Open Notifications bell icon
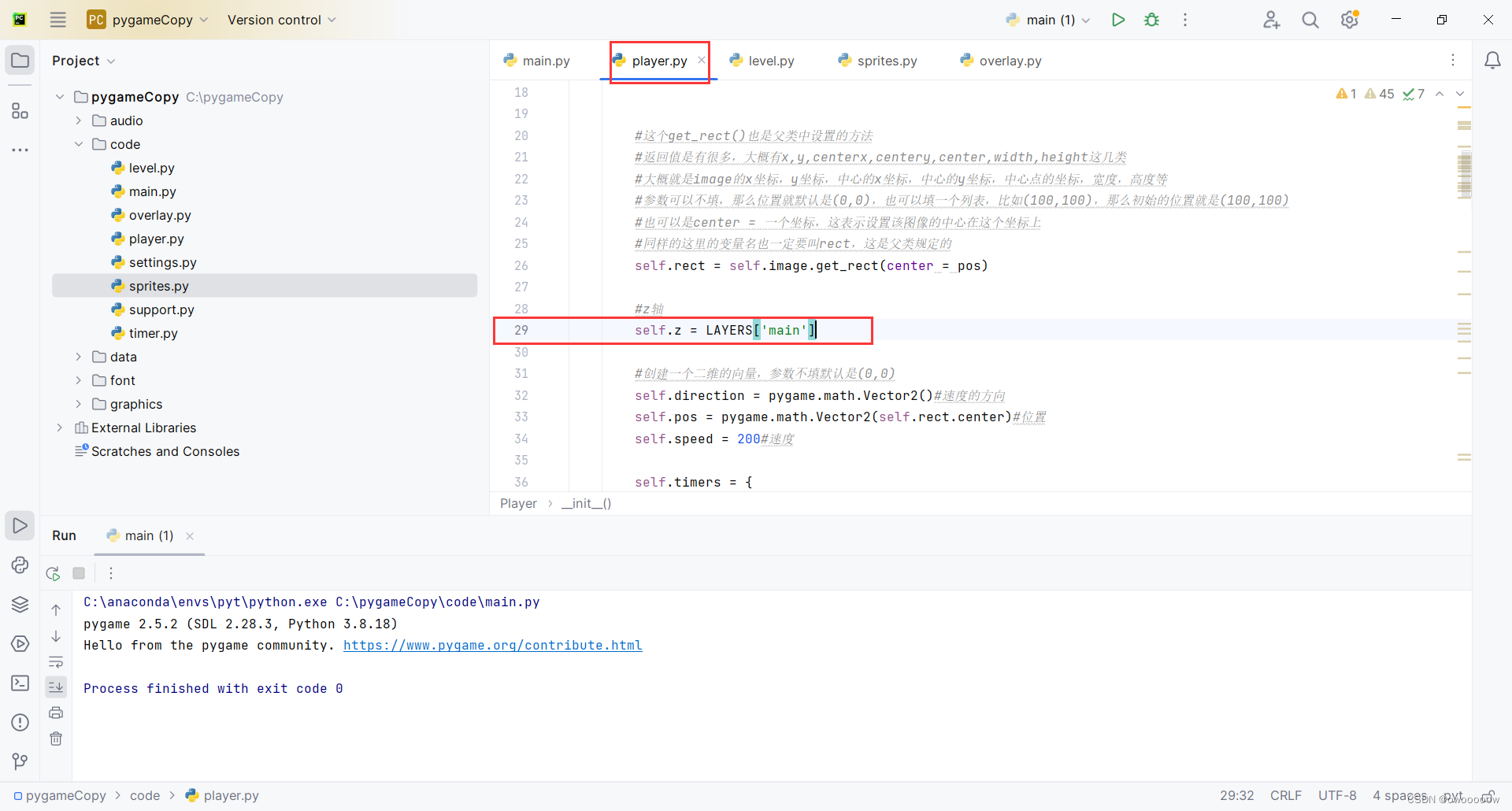This screenshot has width=1512, height=811. tap(1492, 61)
